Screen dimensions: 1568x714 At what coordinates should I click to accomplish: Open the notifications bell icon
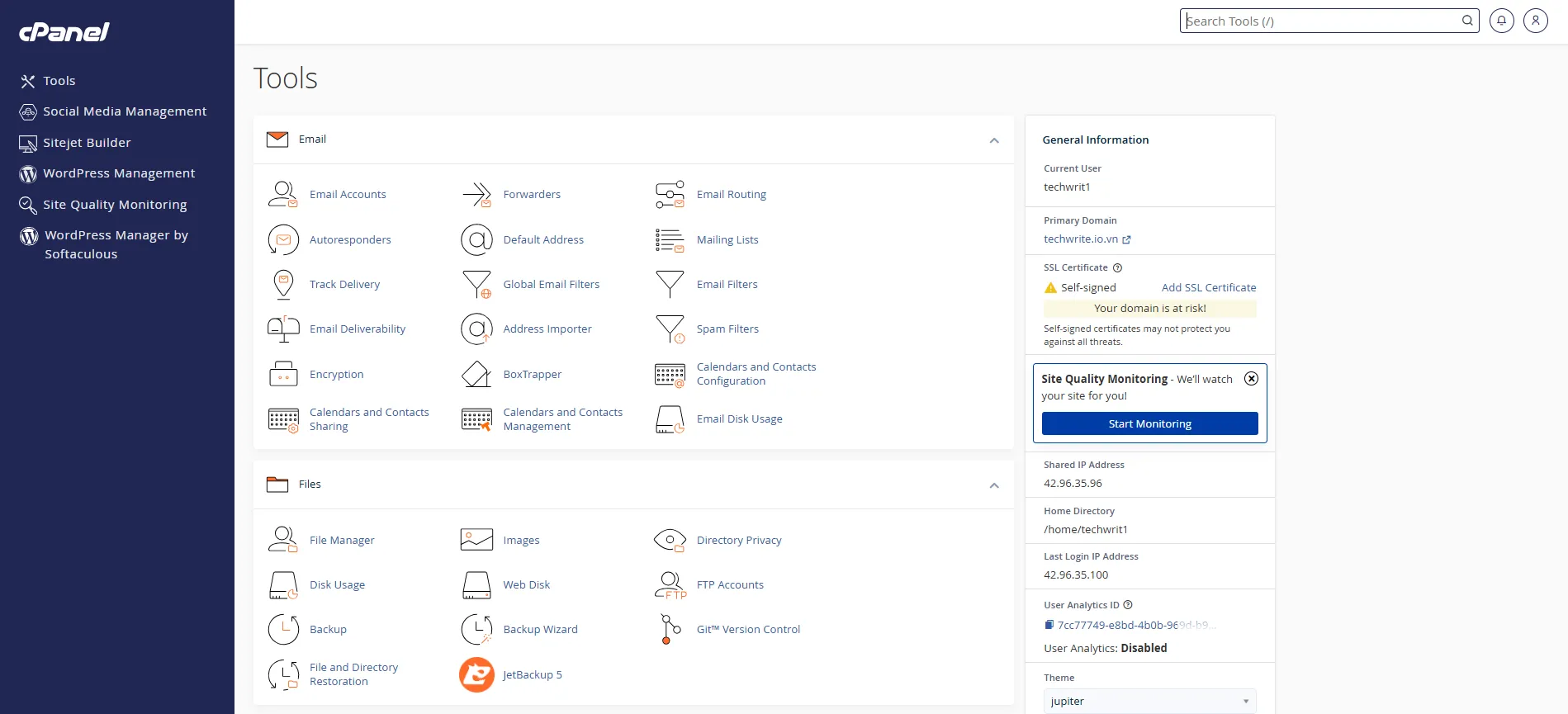tap(1501, 21)
